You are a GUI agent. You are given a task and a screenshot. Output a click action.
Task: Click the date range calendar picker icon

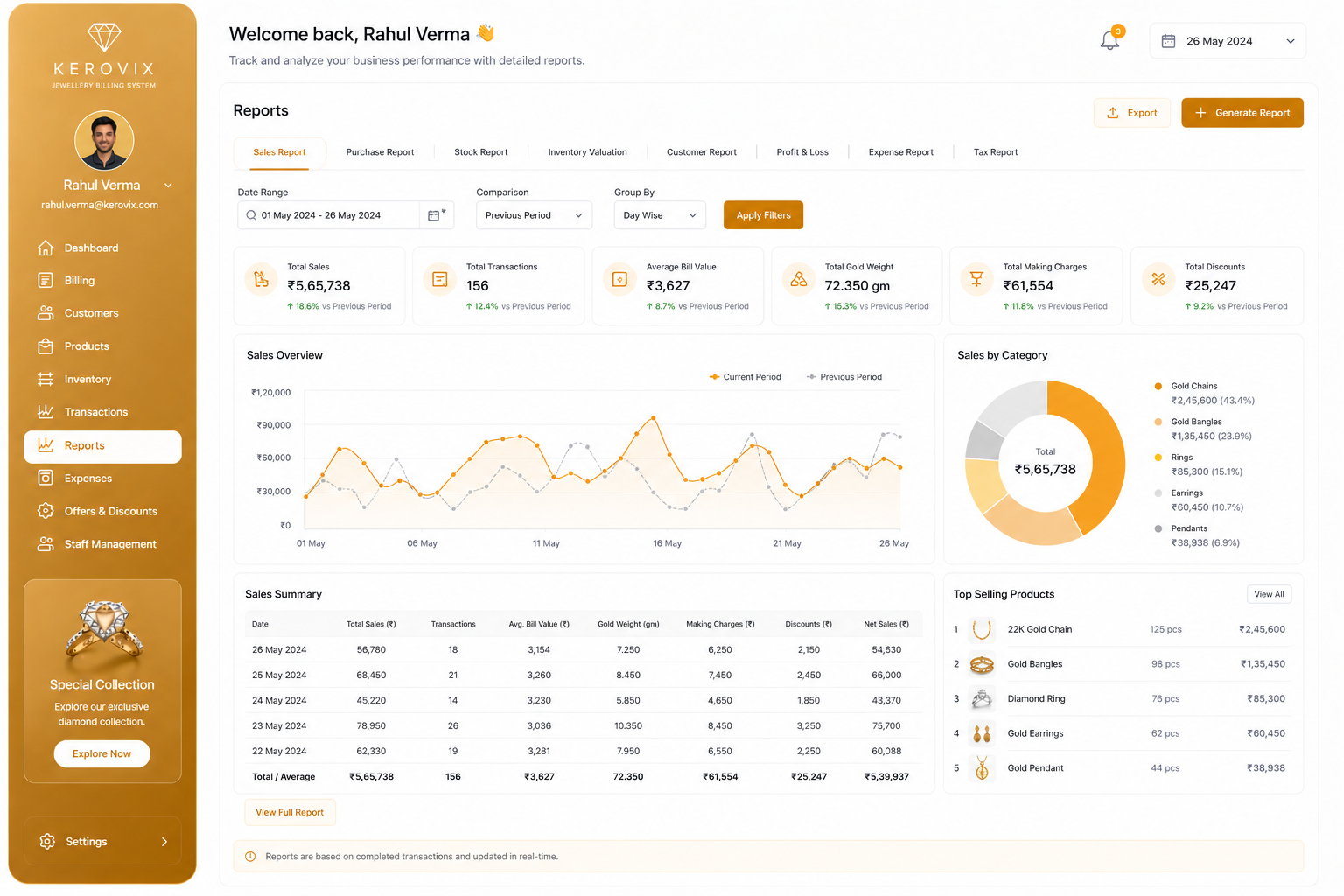pyautogui.click(x=436, y=214)
